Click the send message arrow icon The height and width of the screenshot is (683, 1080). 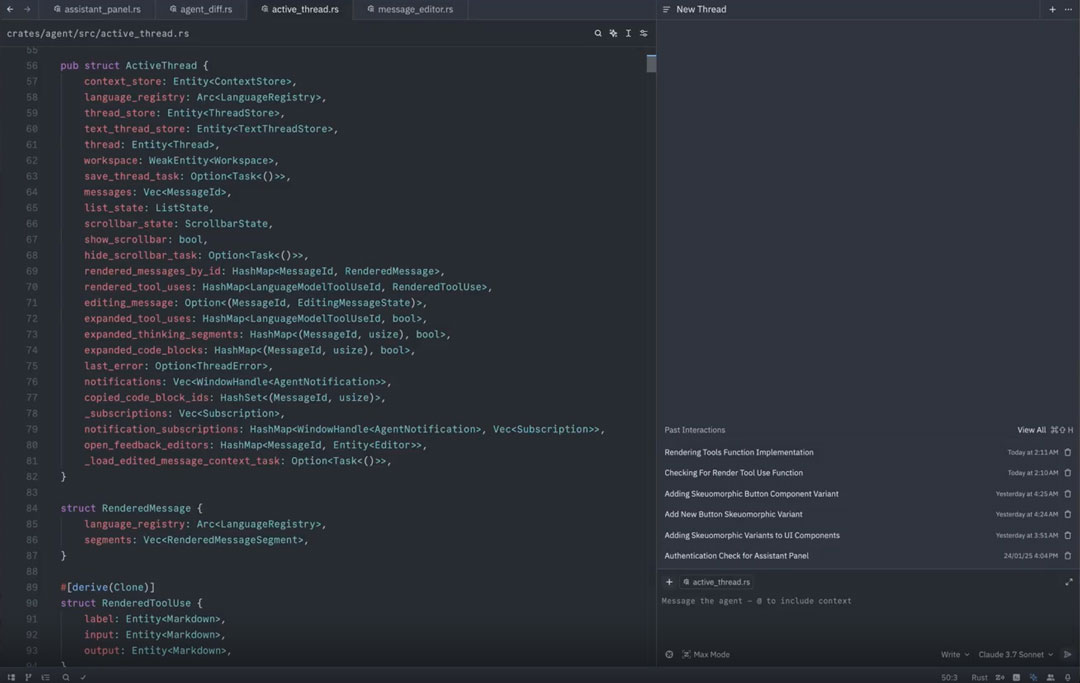[1067, 655]
